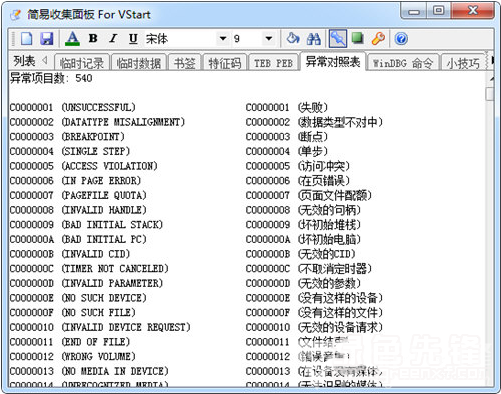Click the translation 'C000000D (无效的参数)'
Viewport: 501px width, 394px height.
[x=303, y=283]
